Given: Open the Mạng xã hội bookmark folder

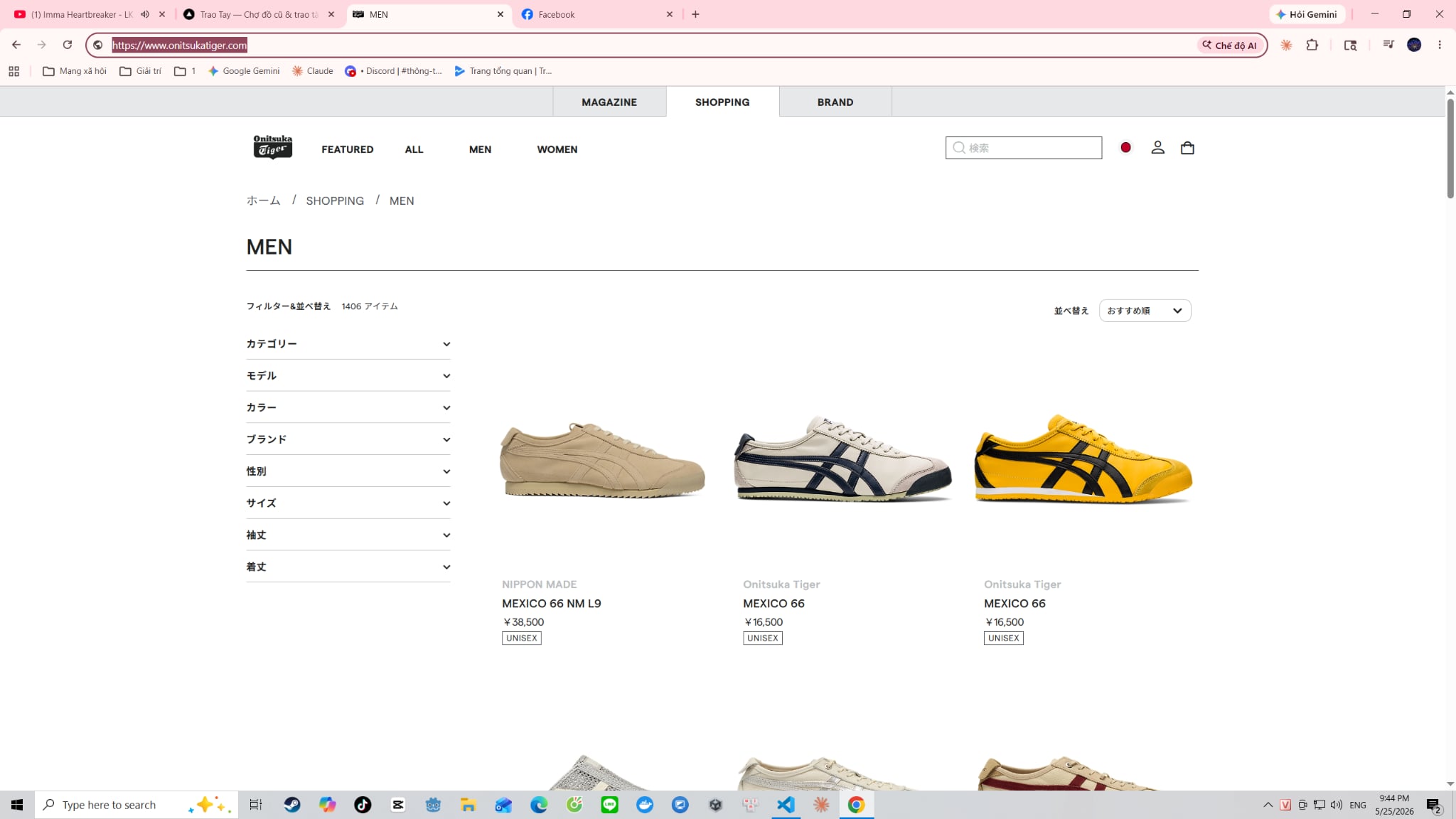Looking at the screenshot, I should point(75,71).
